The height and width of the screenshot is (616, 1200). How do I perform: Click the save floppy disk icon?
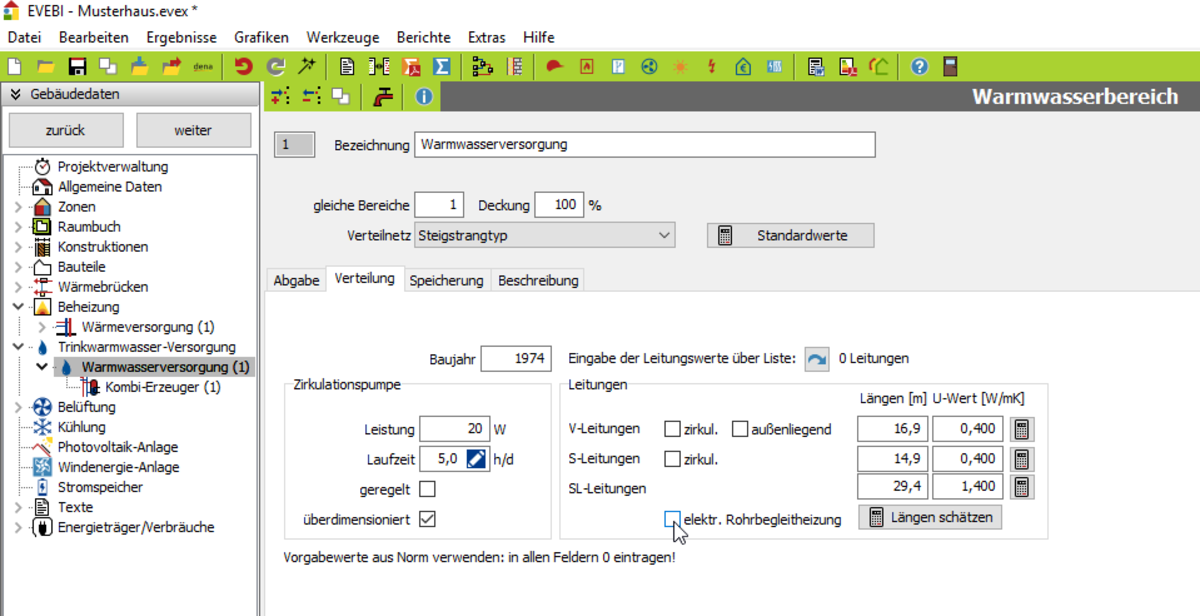coord(77,67)
